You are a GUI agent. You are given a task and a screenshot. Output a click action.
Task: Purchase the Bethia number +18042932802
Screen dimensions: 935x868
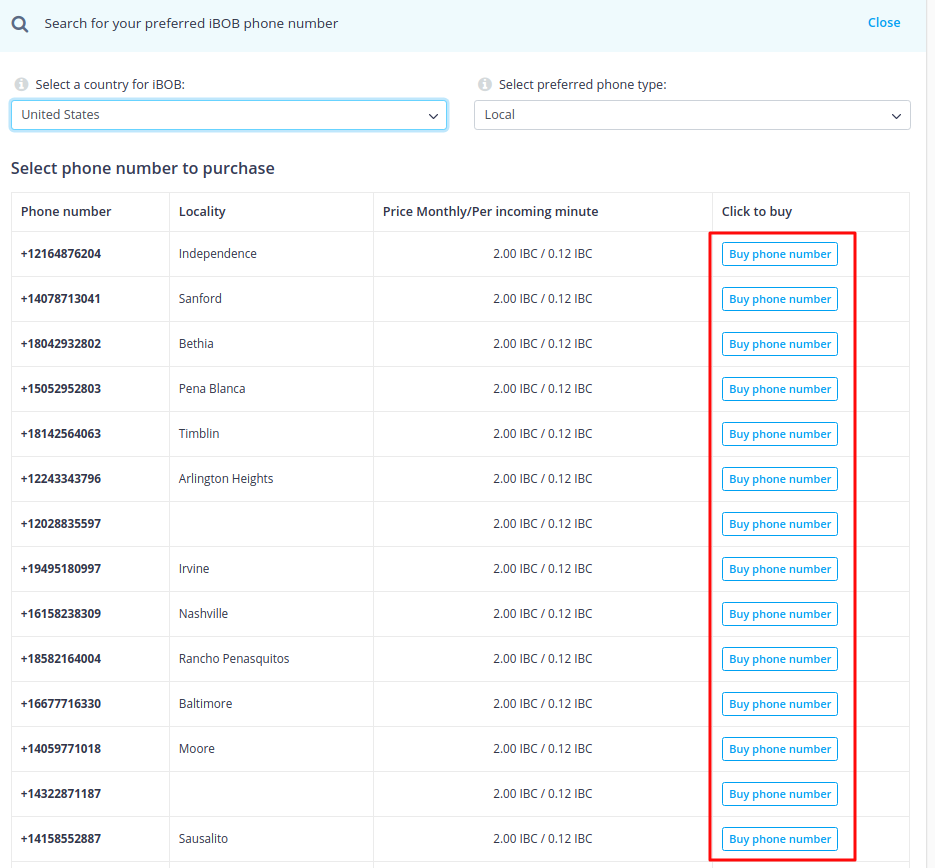(x=780, y=344)
